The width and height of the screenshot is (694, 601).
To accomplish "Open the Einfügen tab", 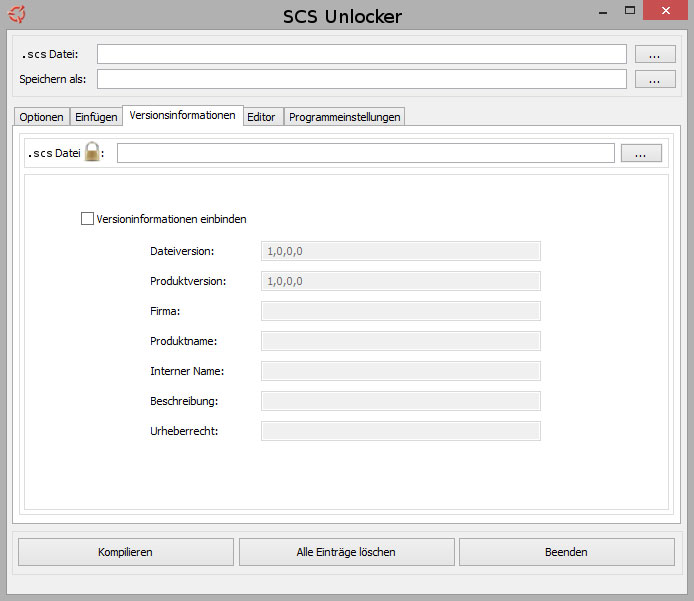I will tap(96, 117).
